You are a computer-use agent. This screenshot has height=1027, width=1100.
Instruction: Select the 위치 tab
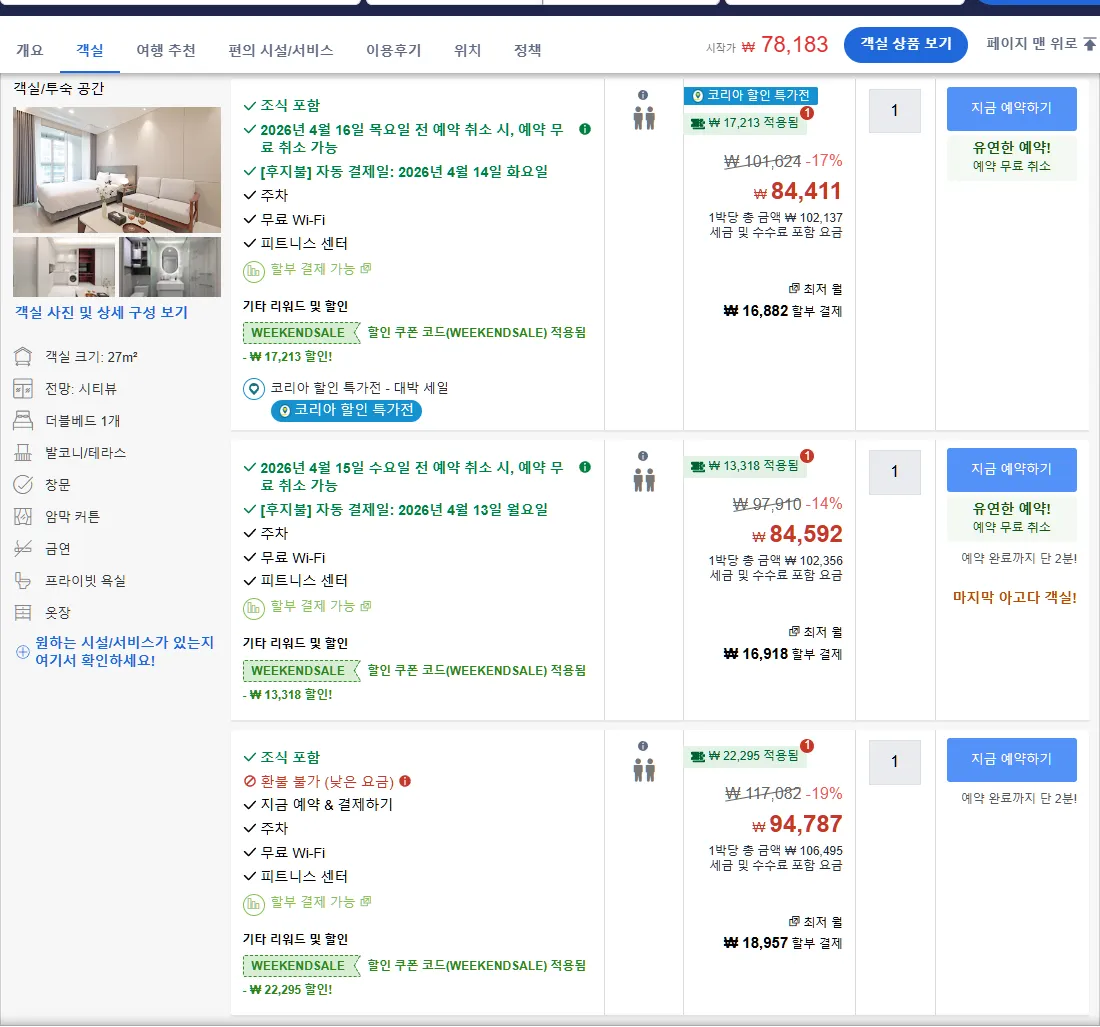(x=467, y=51)
